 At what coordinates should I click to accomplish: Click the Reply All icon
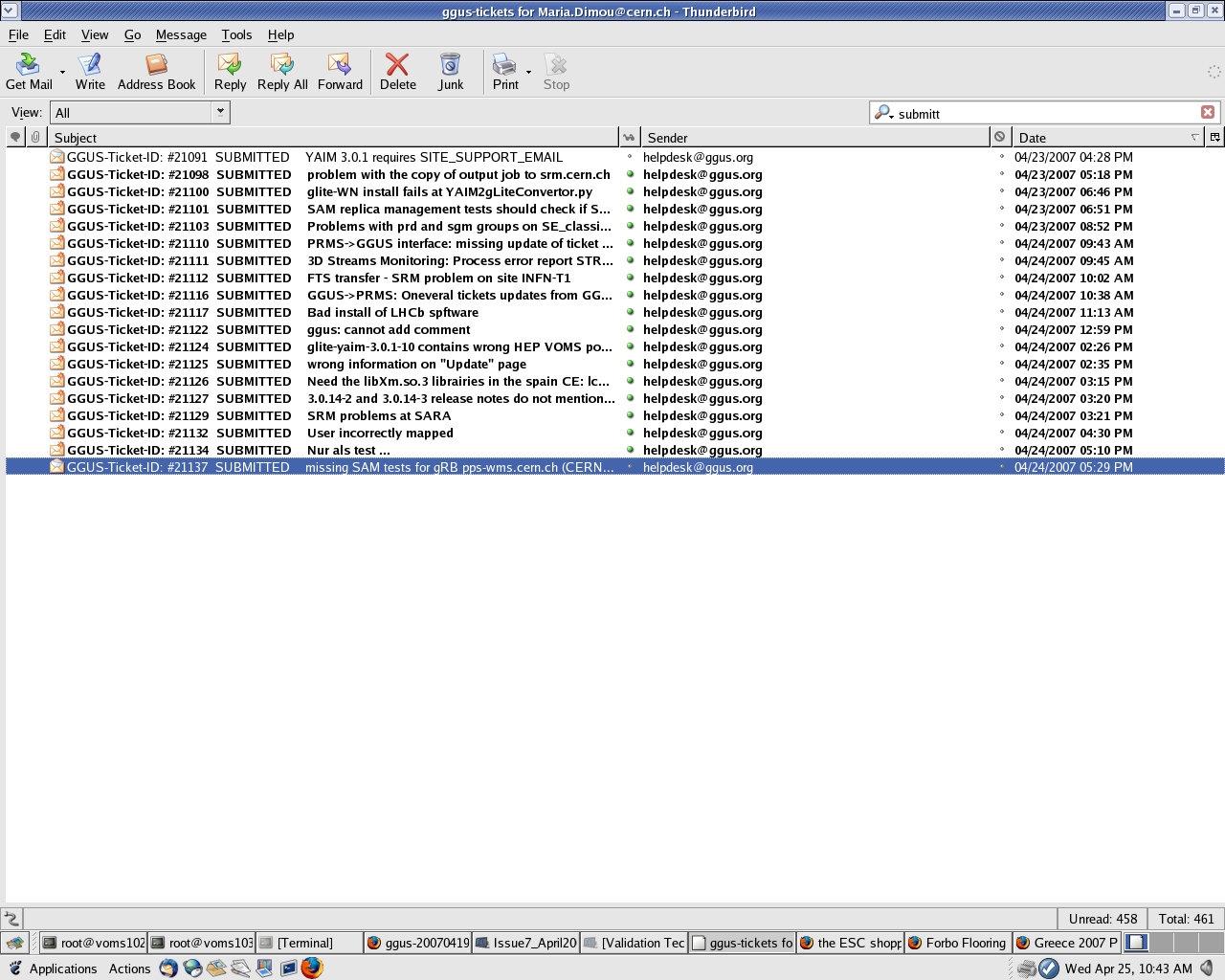tap(282, 72)
